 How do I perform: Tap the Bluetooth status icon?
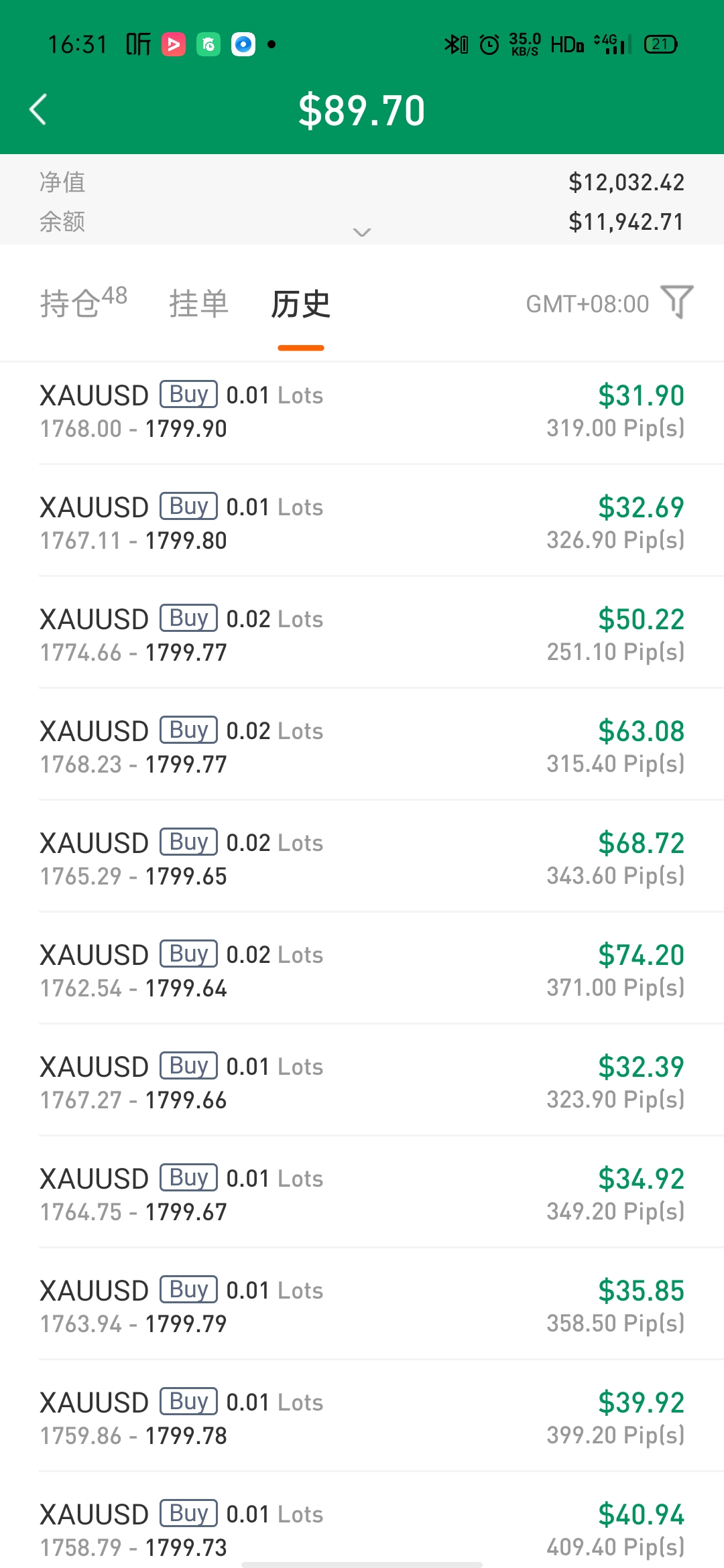click(456, 45)
